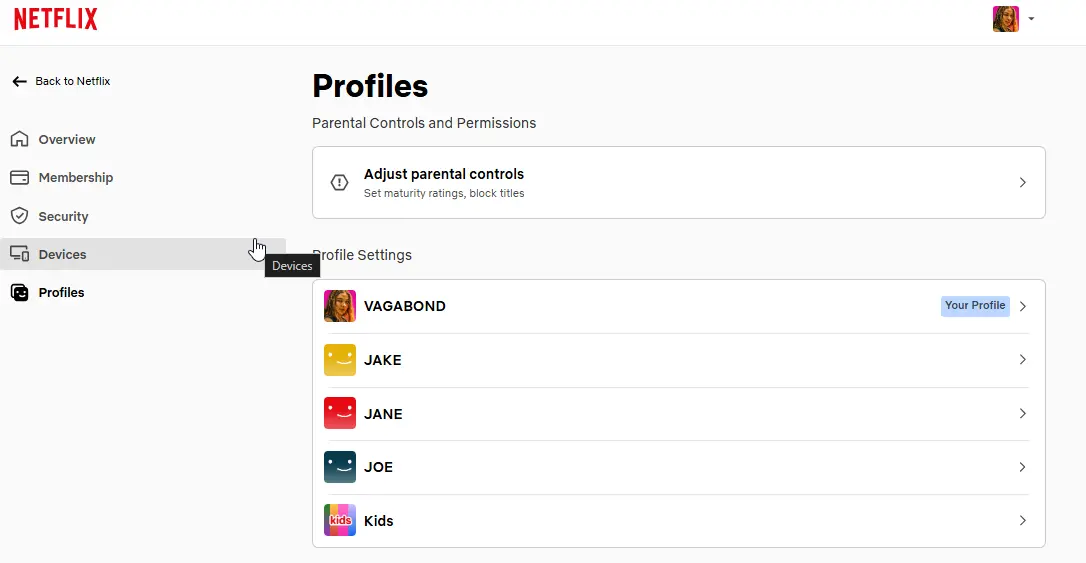Click the Profiles smiley icon
The image size is (1086, 563).
coord(19,292)
